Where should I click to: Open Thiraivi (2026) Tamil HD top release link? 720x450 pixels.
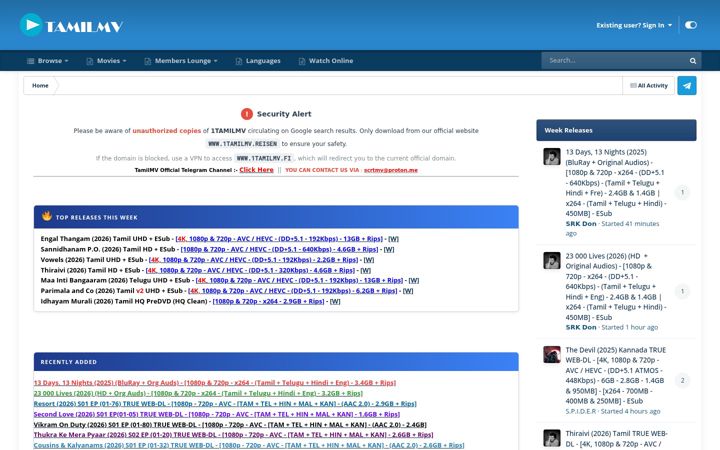pos(250,270)
